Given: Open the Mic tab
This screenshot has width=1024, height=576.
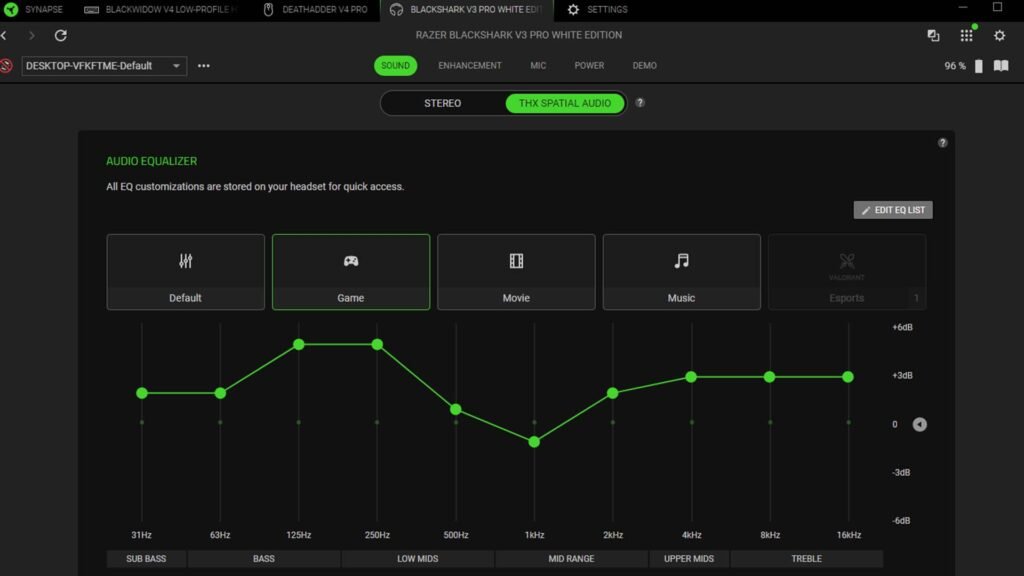Looking at the screenshot, I should [x=538, y=65].
